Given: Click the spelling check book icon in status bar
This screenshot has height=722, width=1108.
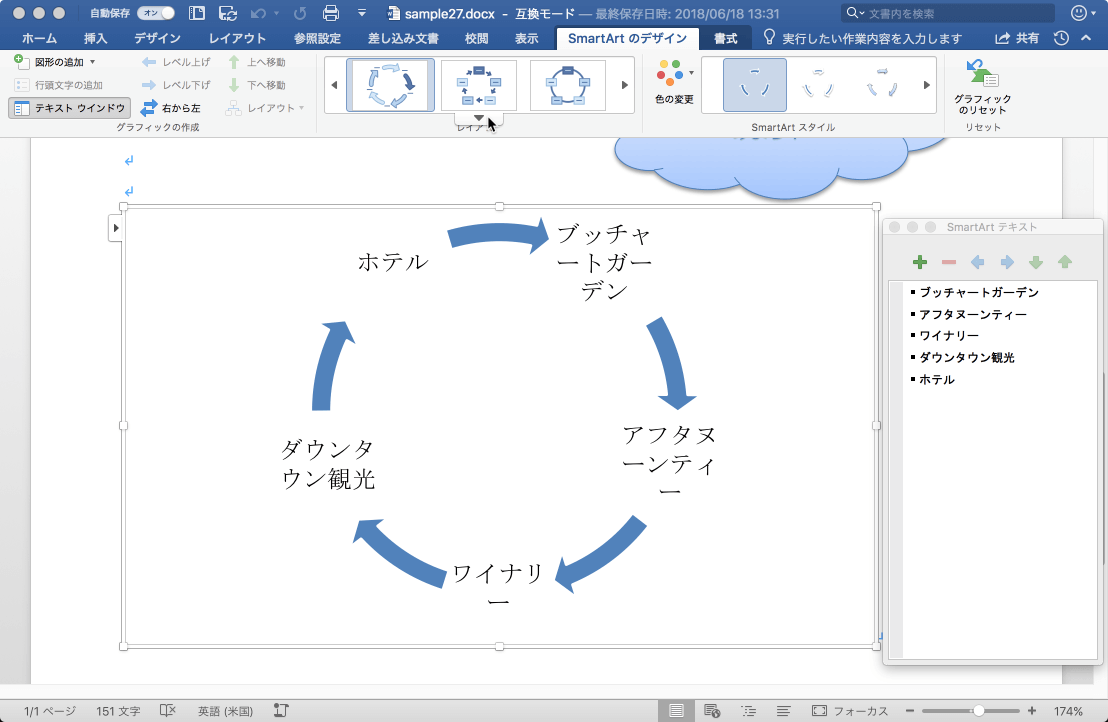Looking at the screenshot, I should pyautogui.click(x=167, y=711).
